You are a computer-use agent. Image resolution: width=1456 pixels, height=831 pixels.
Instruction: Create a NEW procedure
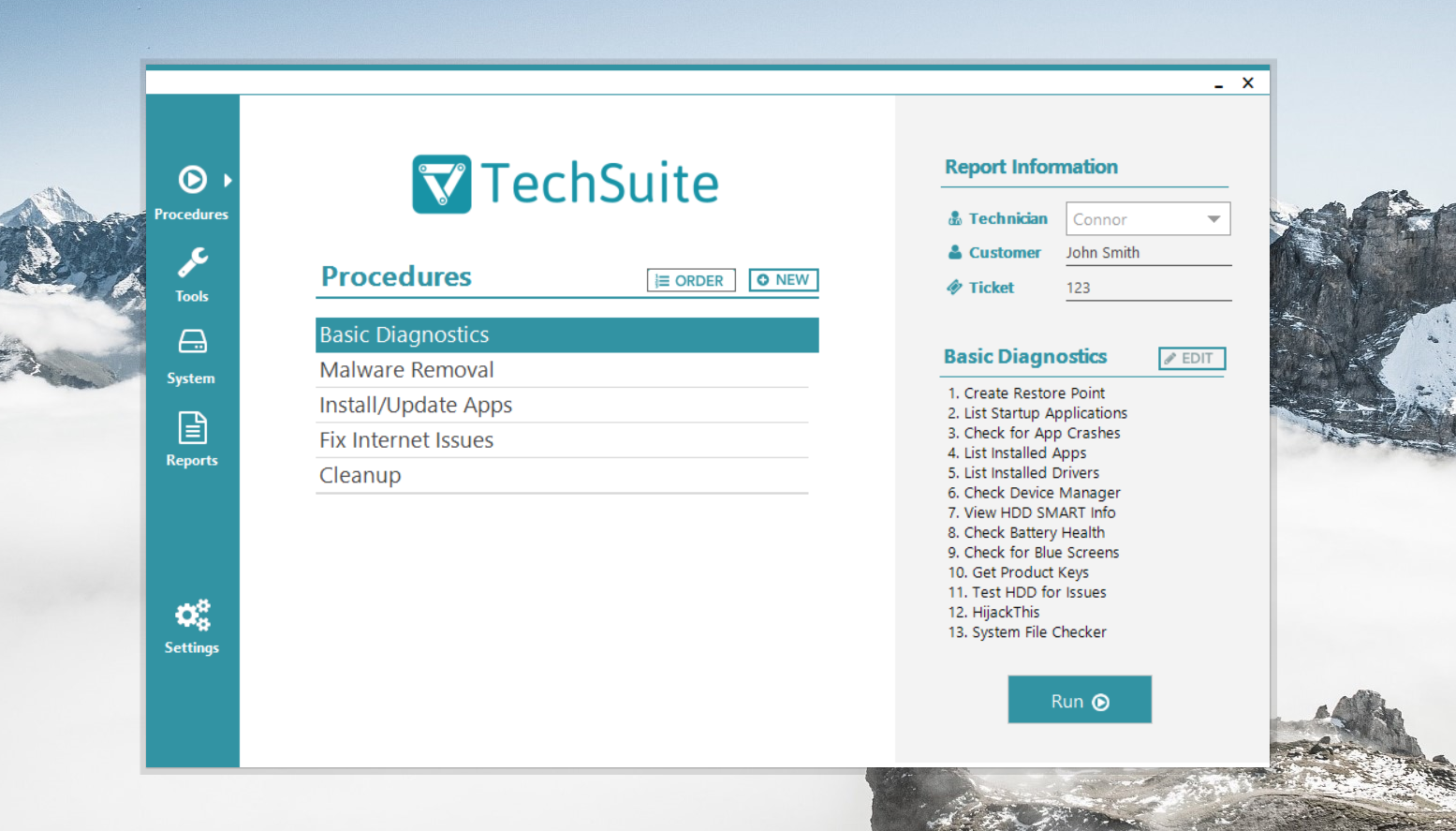(784, 280)
